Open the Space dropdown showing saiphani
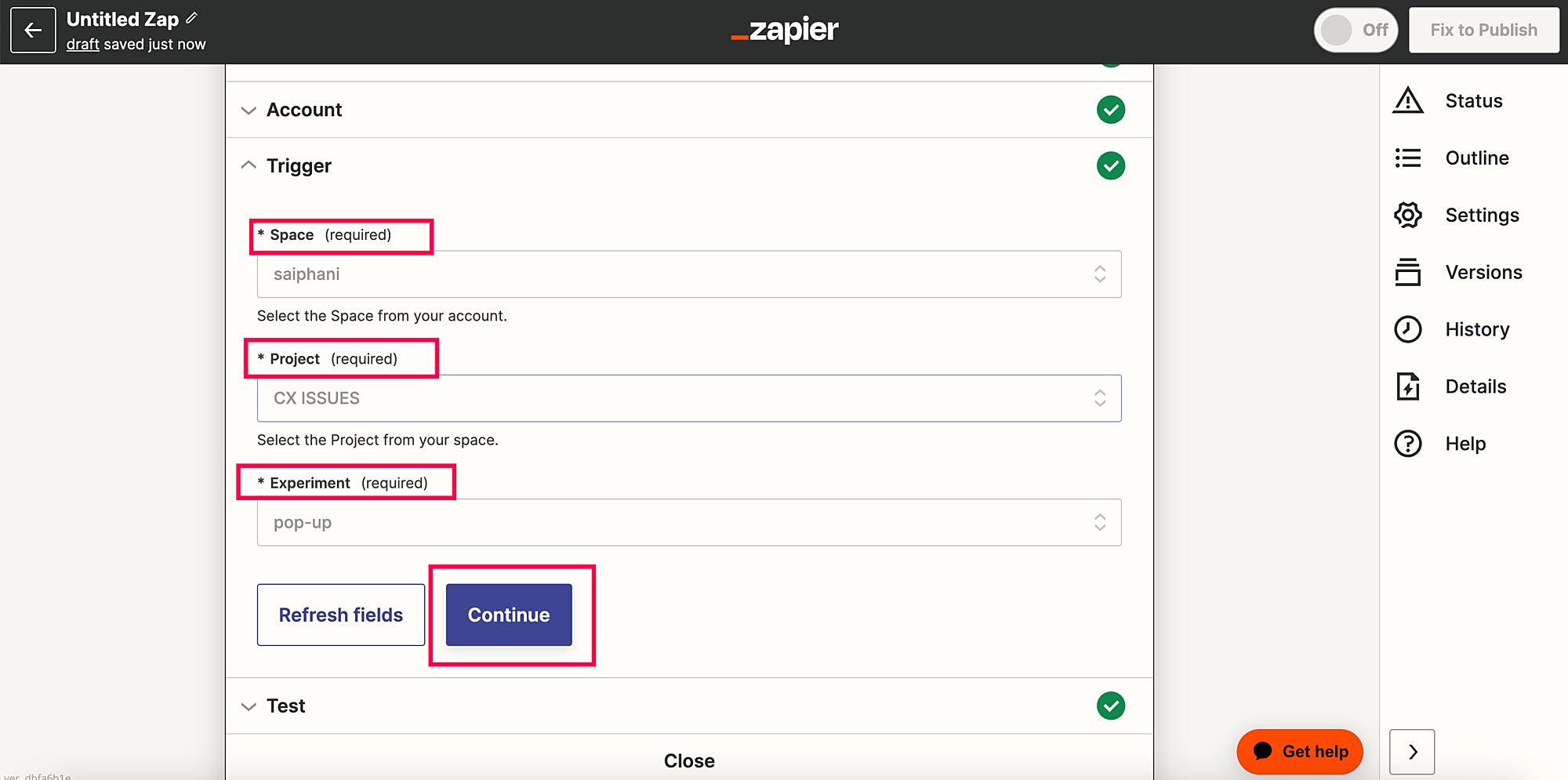This screenshot has width=1568, height=780. (688, 274)
